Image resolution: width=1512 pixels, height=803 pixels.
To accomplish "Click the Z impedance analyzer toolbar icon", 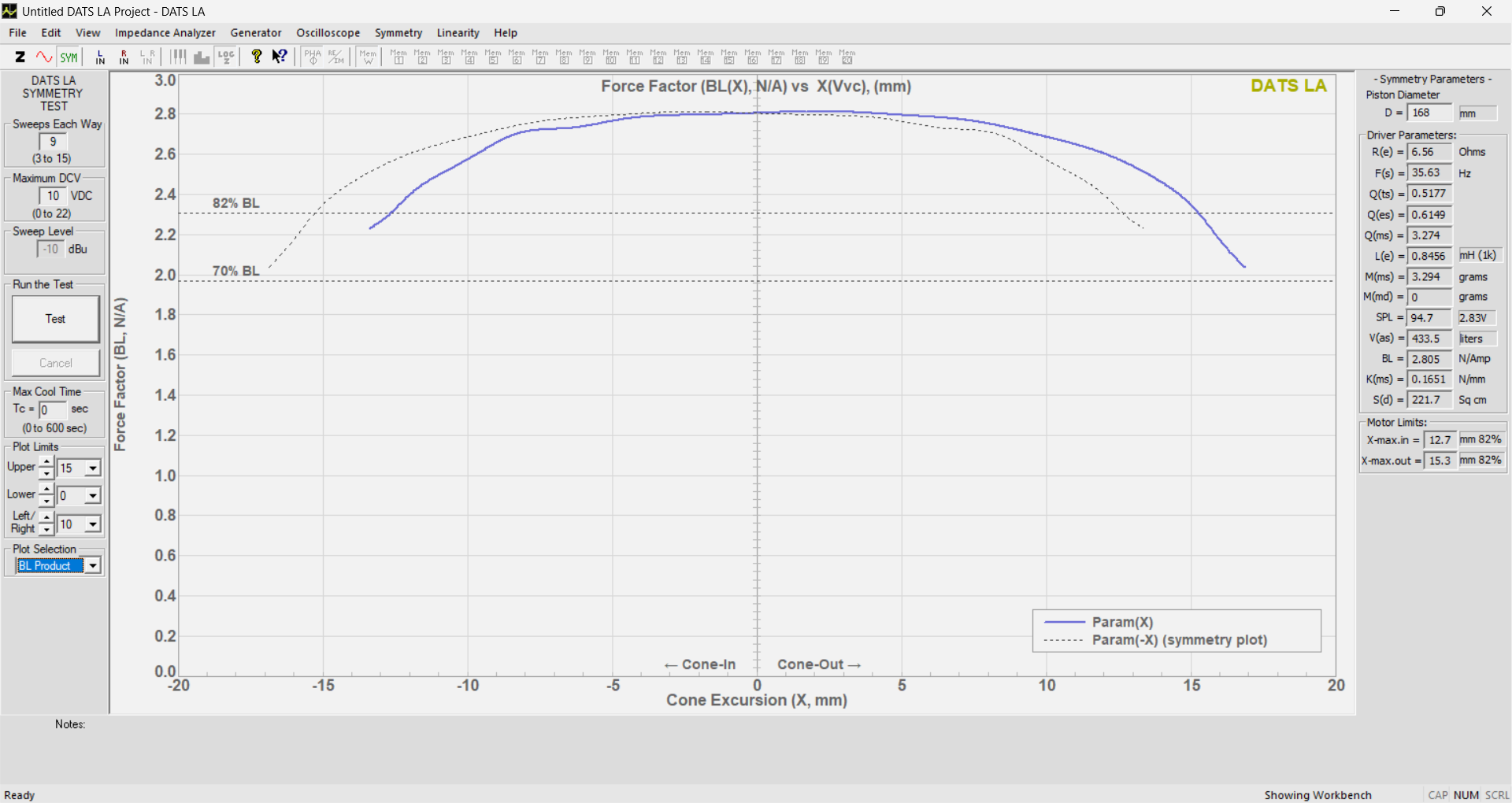I will (x=20, y=57).
